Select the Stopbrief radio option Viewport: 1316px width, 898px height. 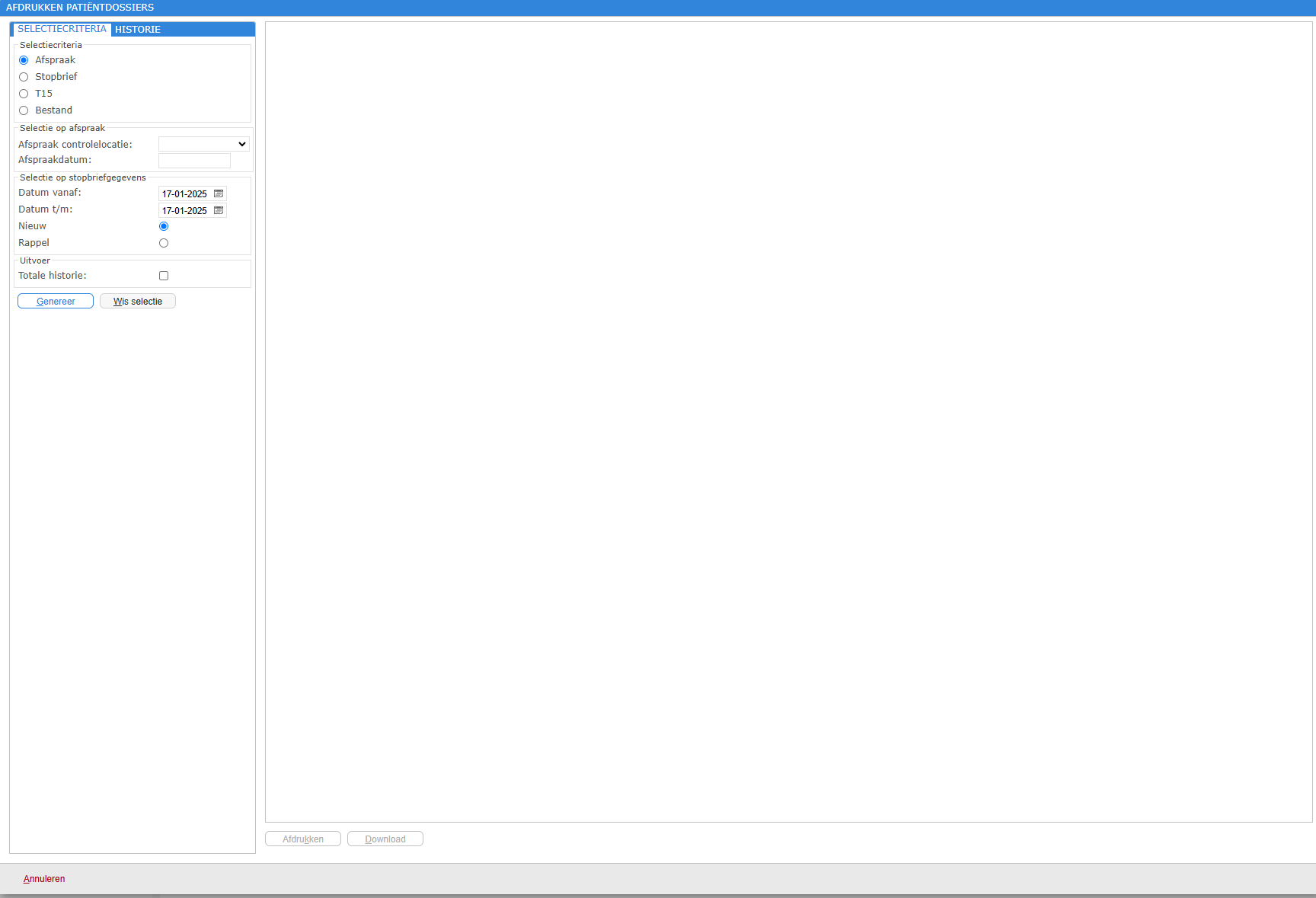(x=24, y=77)
